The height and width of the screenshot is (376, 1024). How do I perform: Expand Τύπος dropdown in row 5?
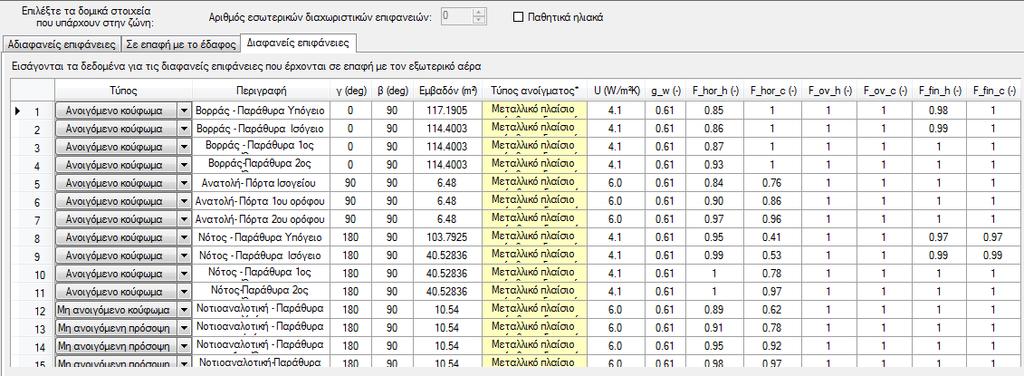[184, 183]
